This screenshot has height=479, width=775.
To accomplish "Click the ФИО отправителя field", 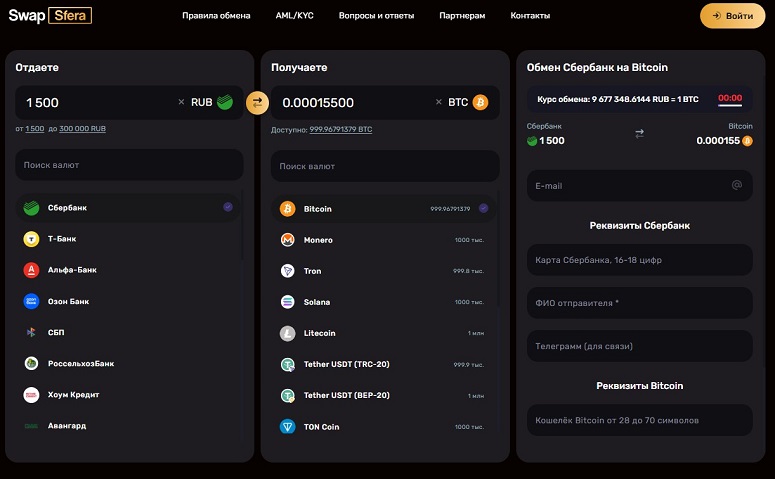I will (x=640, y=303).
